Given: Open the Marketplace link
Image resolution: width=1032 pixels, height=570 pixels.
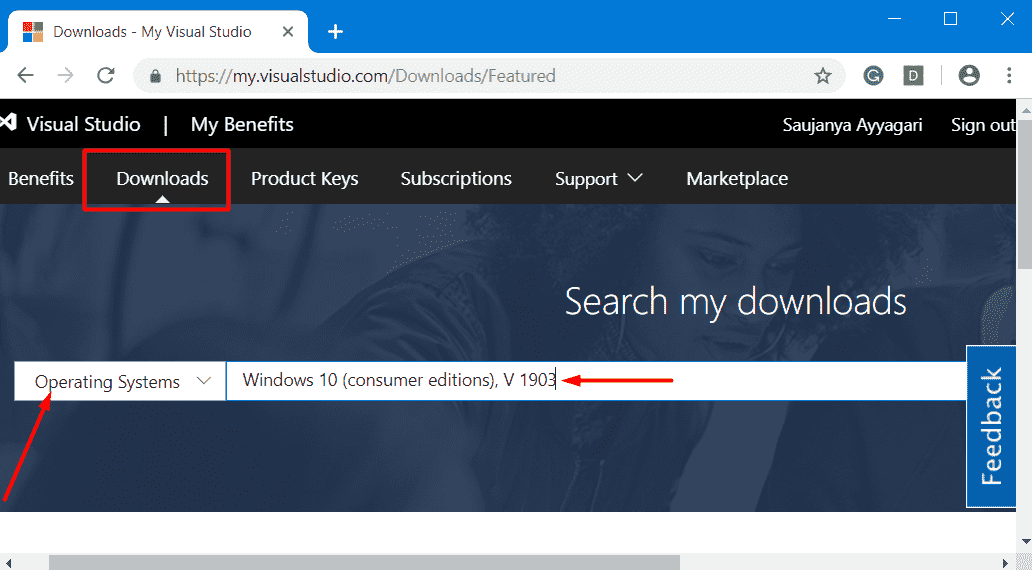Looking at the screenshot, I should pyautogui.click(x=737, y=178).
